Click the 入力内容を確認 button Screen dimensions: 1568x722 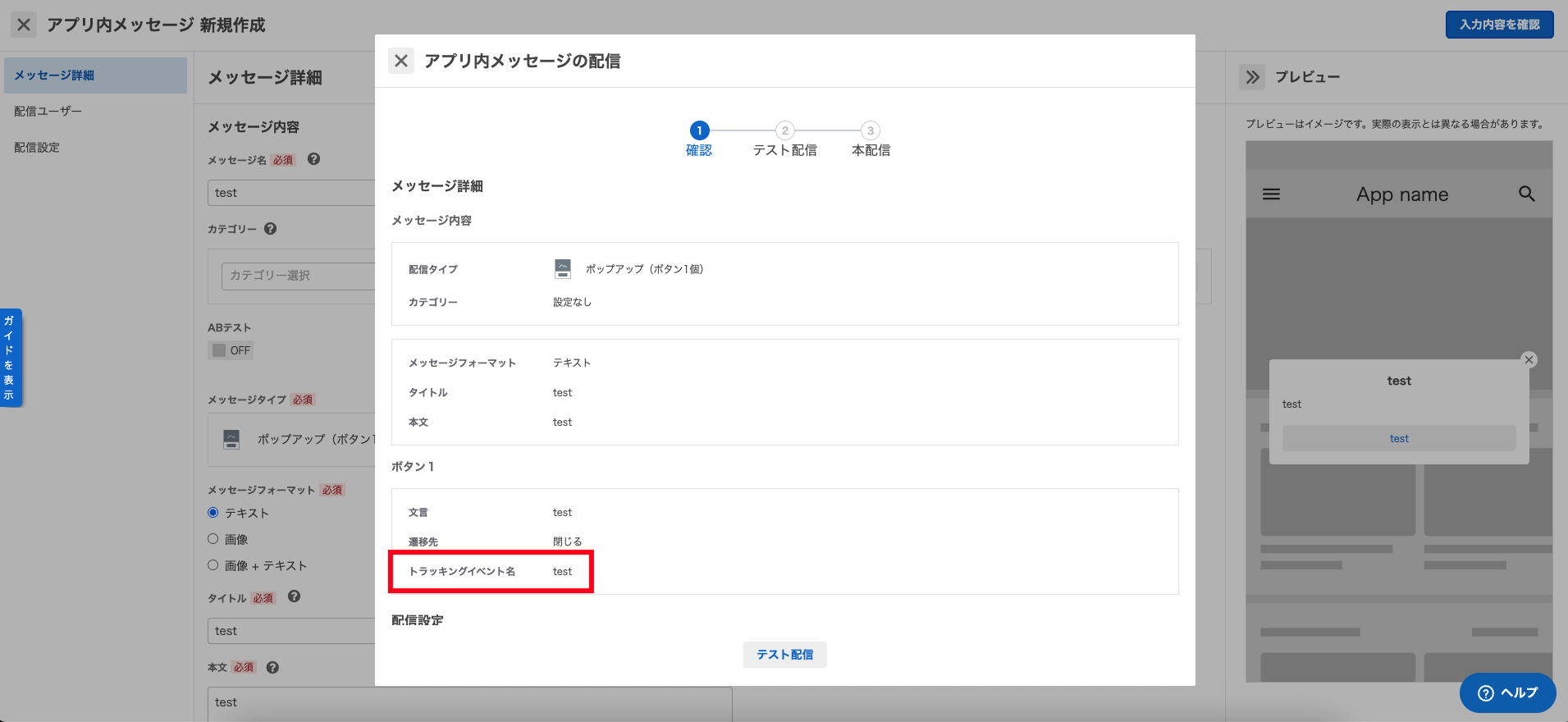[1499, 25]
